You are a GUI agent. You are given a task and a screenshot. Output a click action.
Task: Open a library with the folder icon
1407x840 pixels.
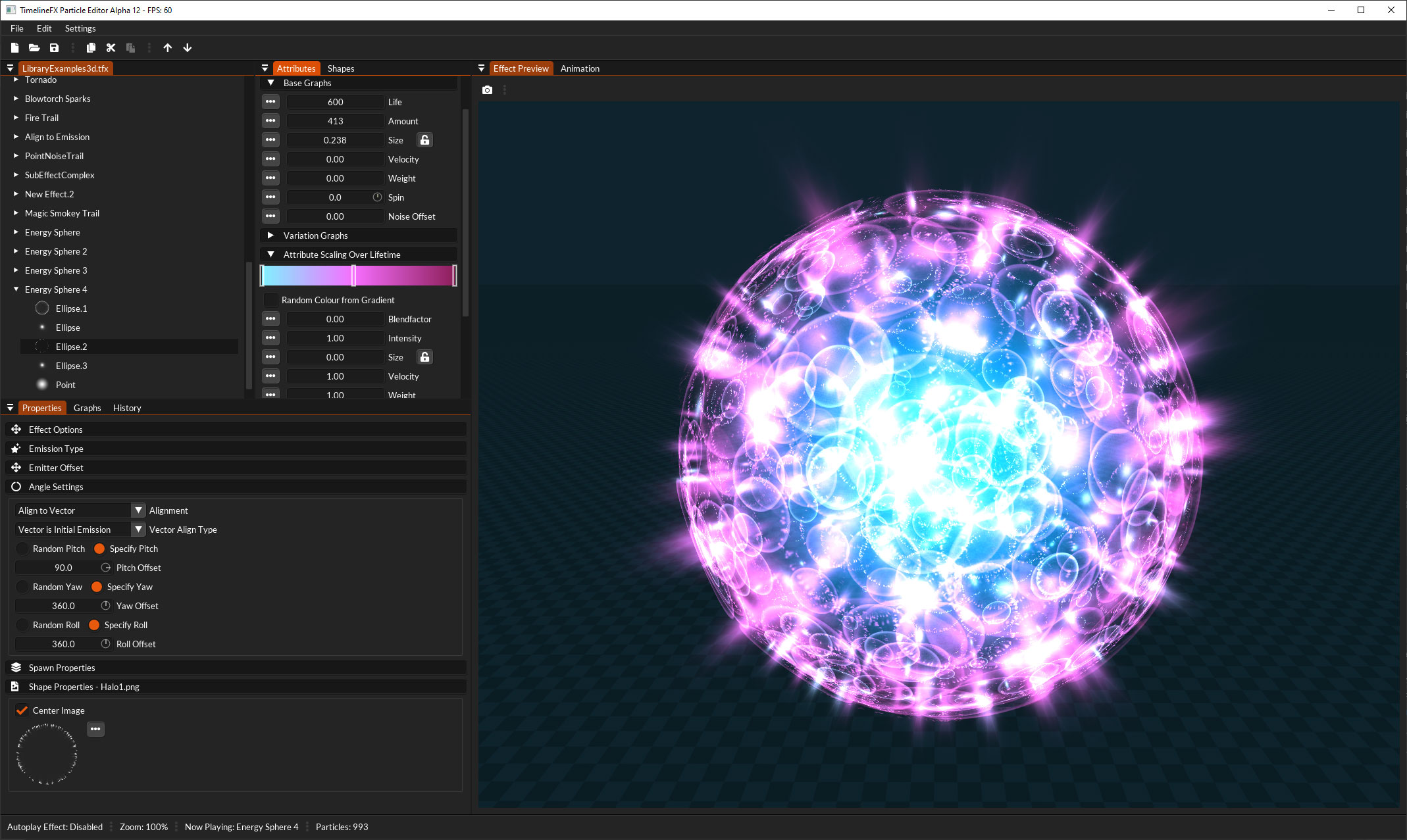pos(34,47)
